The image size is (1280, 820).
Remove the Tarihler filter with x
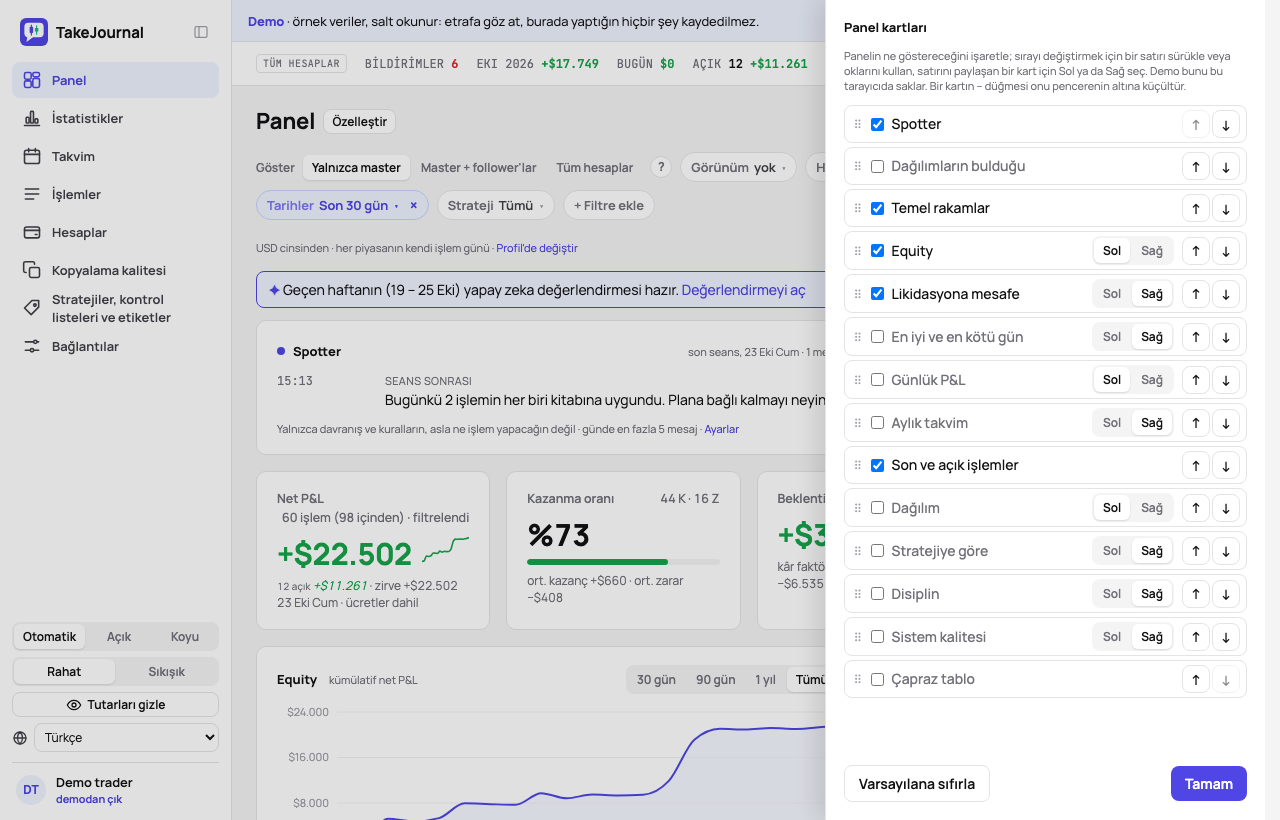[414, 205]
